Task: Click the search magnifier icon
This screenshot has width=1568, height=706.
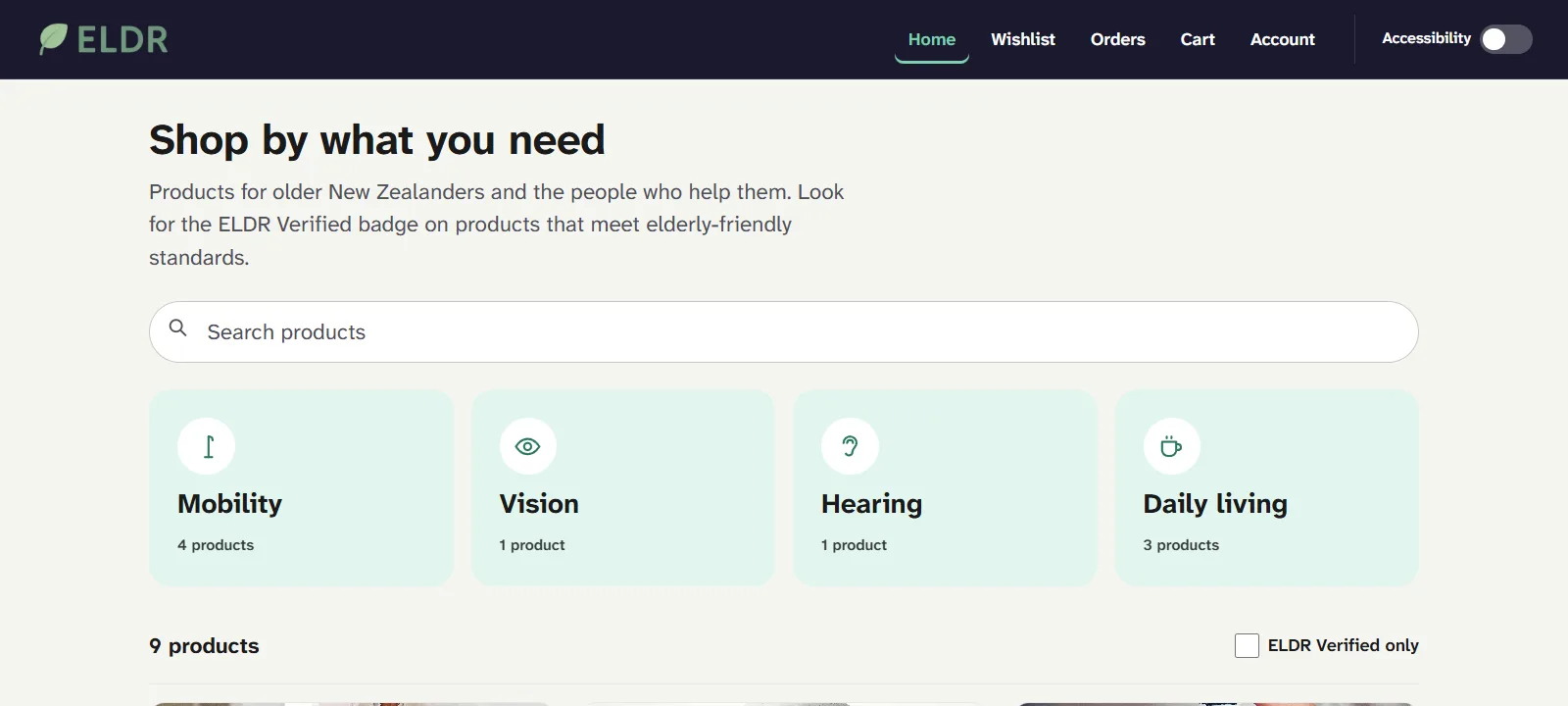Action: pyautogui.click(x=177, y=328)
